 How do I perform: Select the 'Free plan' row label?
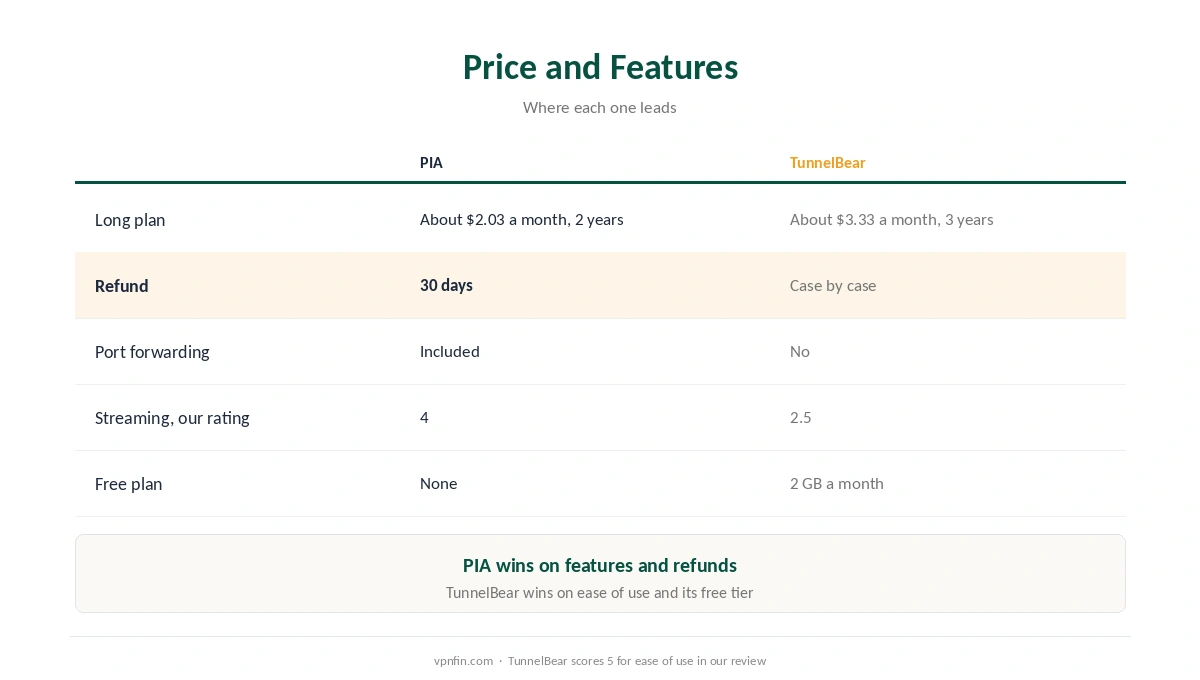point(128,484)
